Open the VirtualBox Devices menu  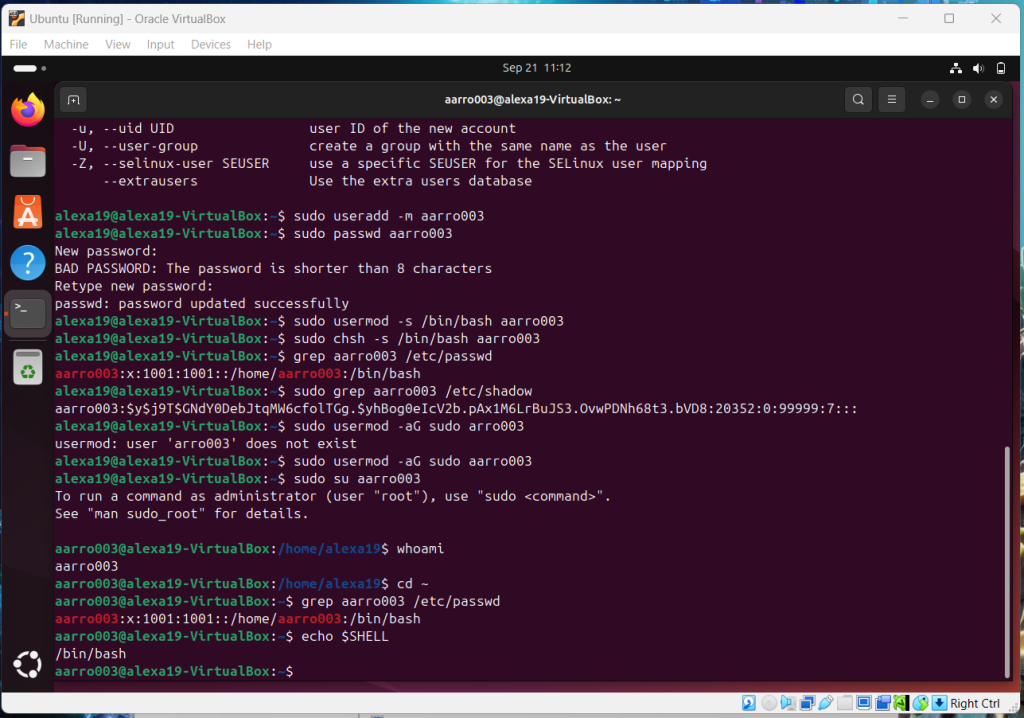(210, 45)
